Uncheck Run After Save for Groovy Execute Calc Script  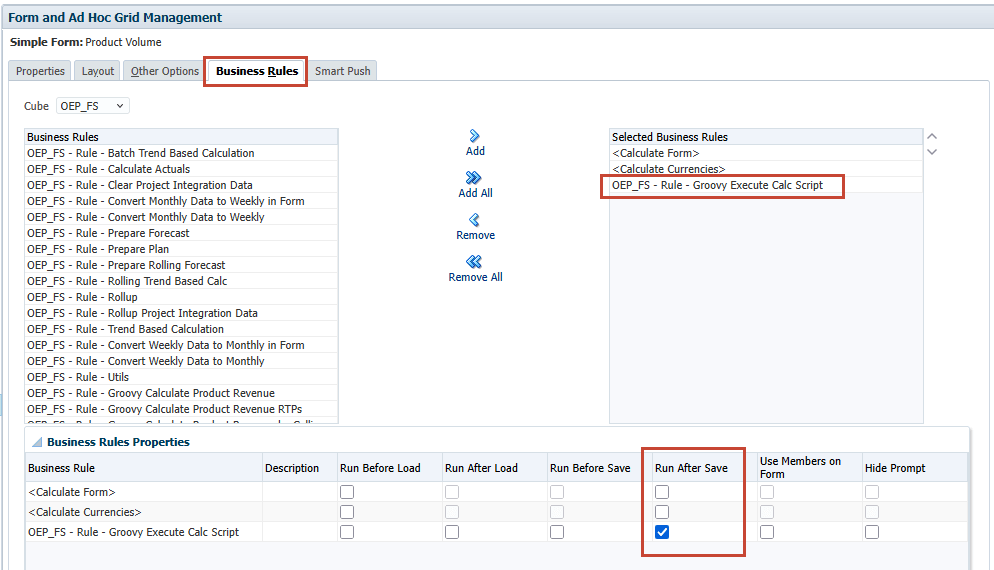pyautogui.click(x=662, y=532)
